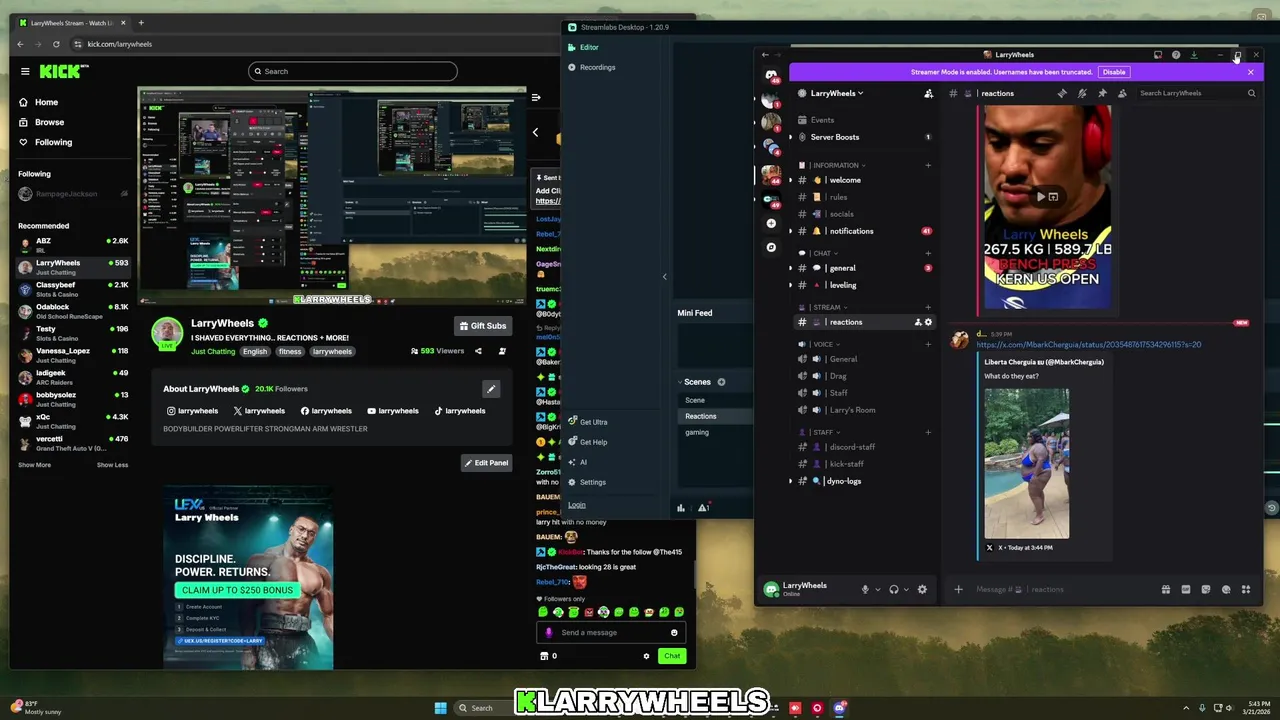
Task: Open edit channel gear on reactions channel
Action: point(928,322)
